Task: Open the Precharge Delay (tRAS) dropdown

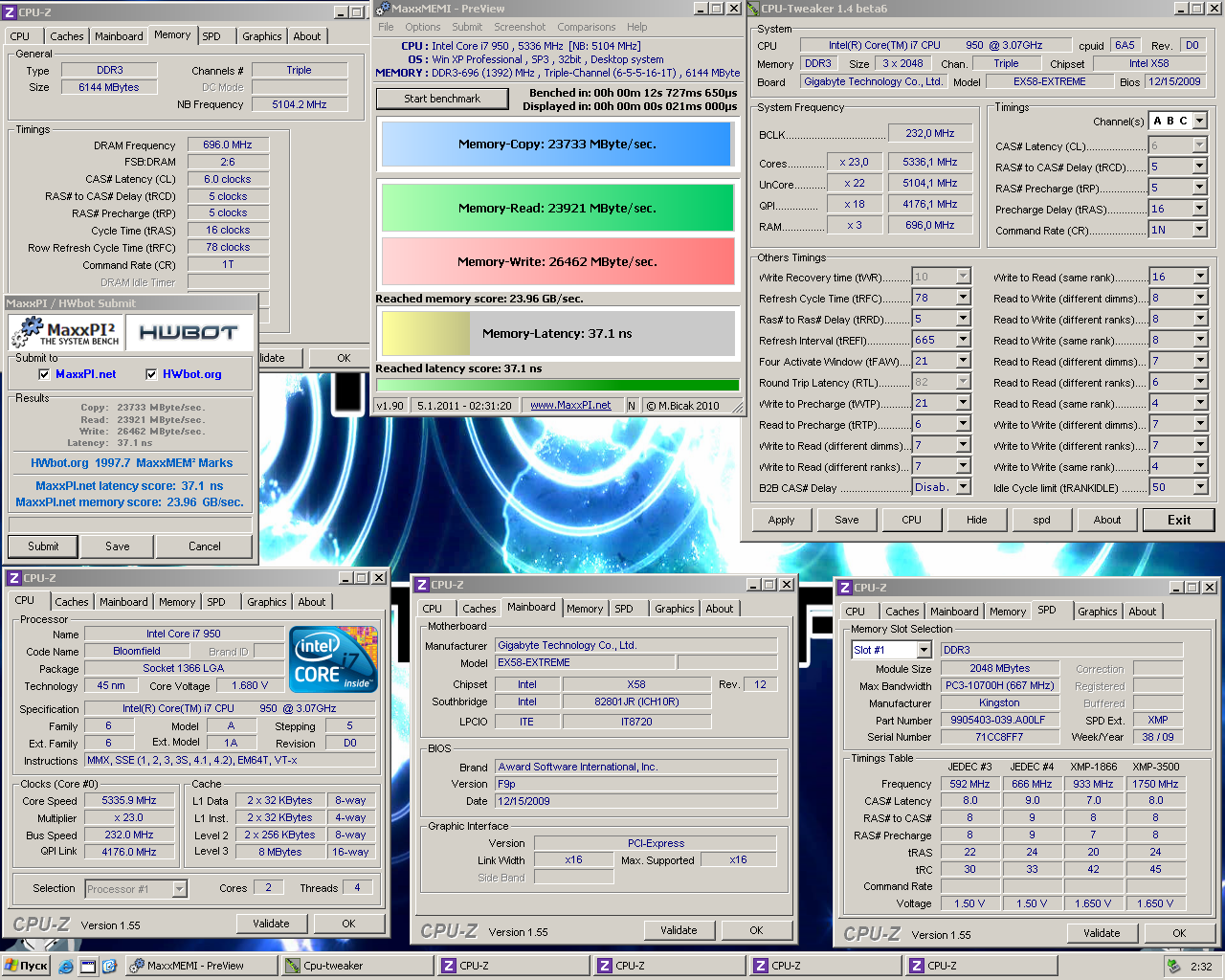Action: click(x=1200, y=209)
